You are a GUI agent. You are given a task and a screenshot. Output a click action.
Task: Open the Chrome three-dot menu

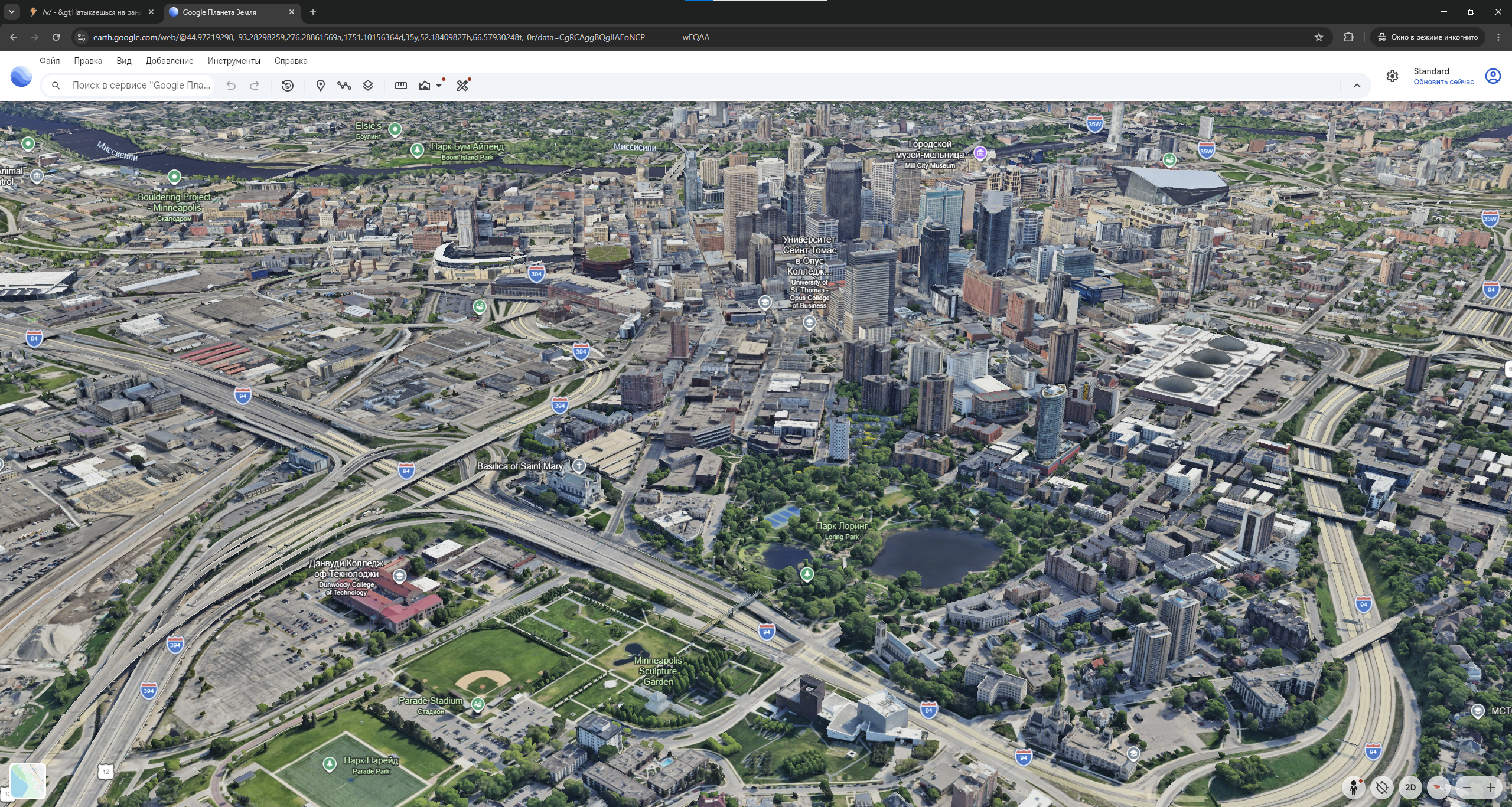1498,37
